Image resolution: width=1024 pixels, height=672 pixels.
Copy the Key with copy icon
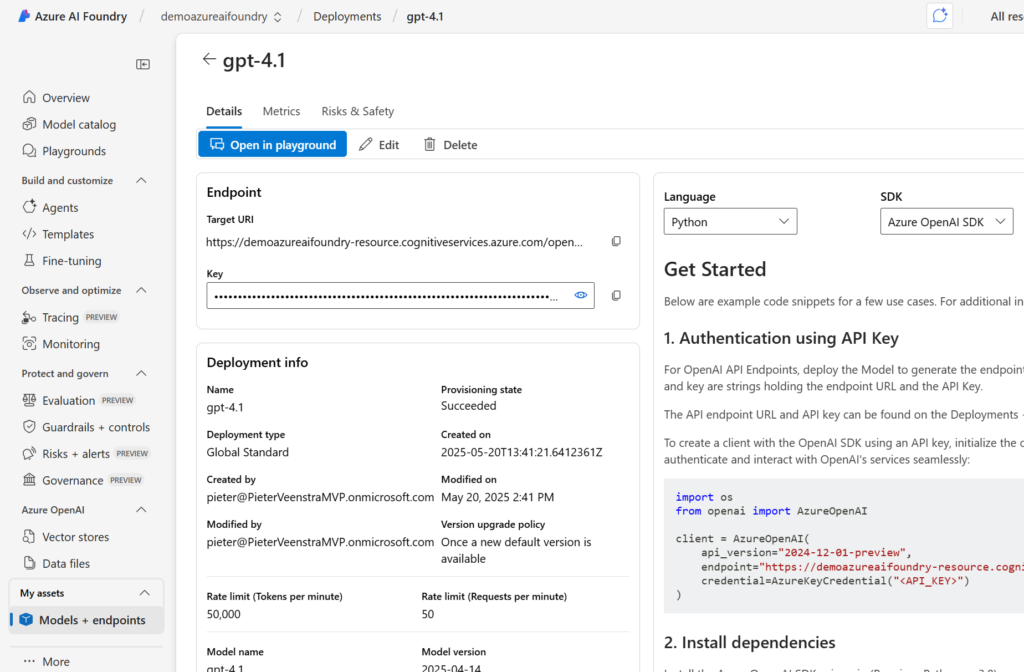pos(616,296)
